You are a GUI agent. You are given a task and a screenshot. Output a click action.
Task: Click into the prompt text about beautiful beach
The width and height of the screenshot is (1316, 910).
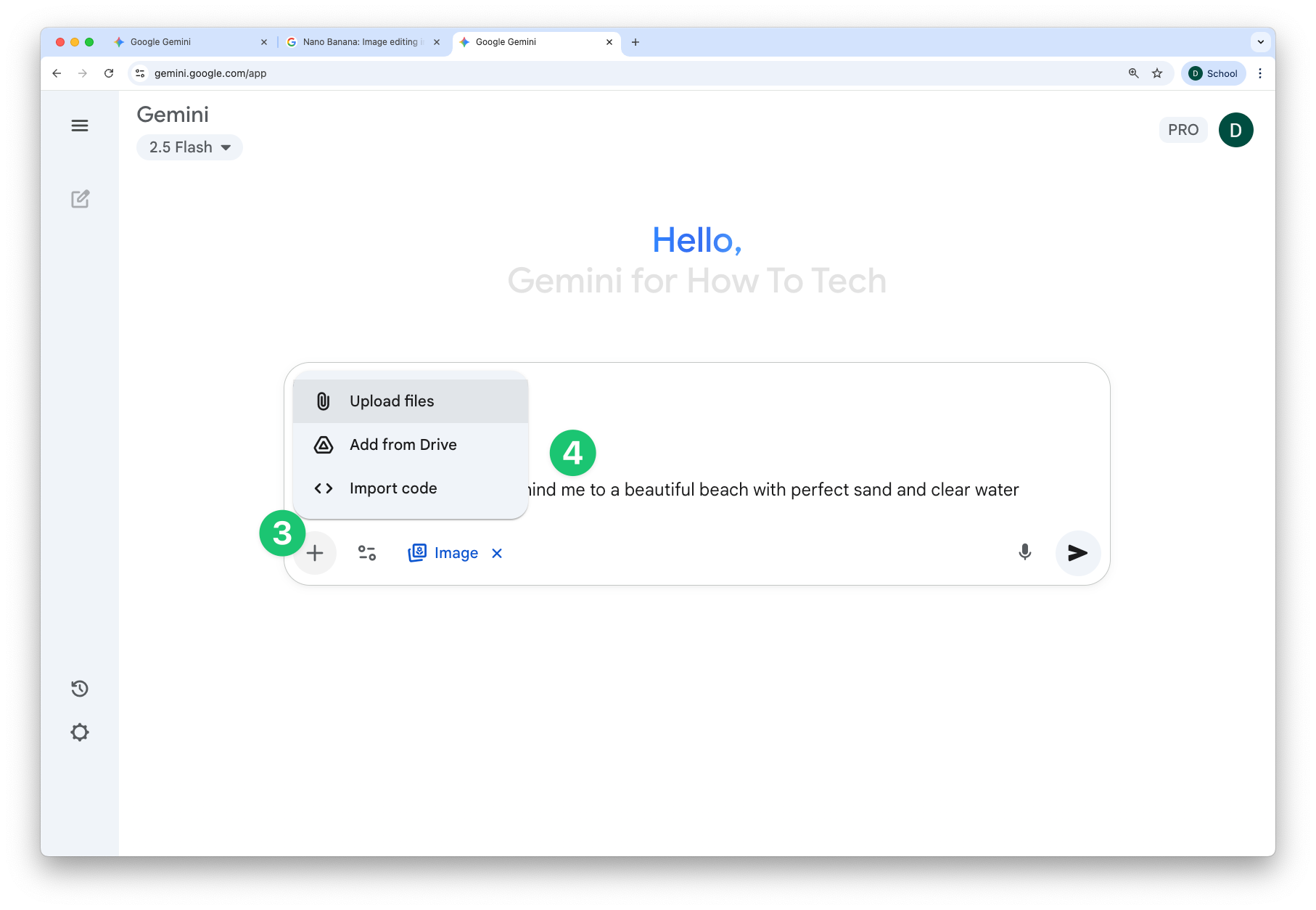pos(773,490)
